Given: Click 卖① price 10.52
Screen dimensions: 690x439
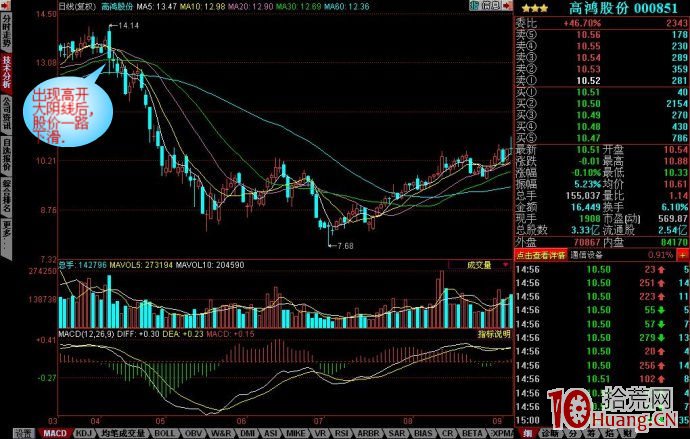Looking at the screenshot, I should pos(588,80).
